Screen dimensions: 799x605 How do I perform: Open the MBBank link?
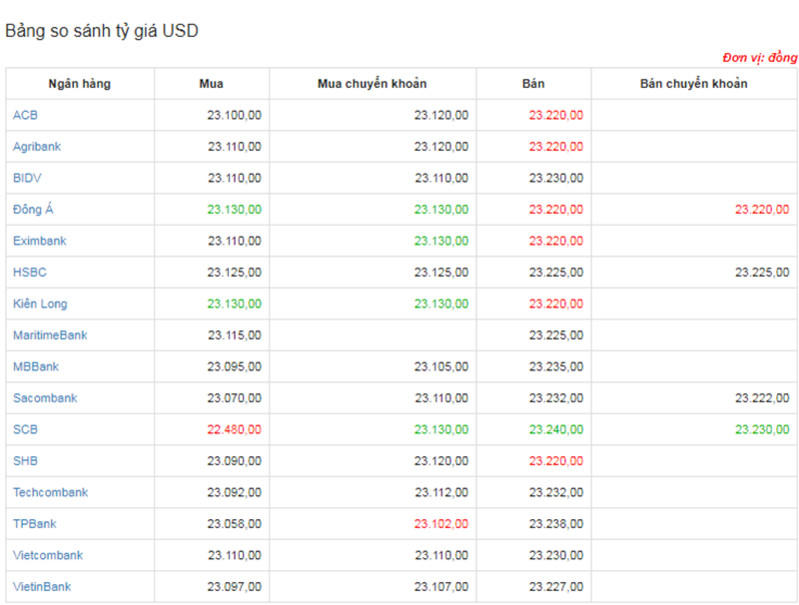pyautogui.click(x=36, y=367)
